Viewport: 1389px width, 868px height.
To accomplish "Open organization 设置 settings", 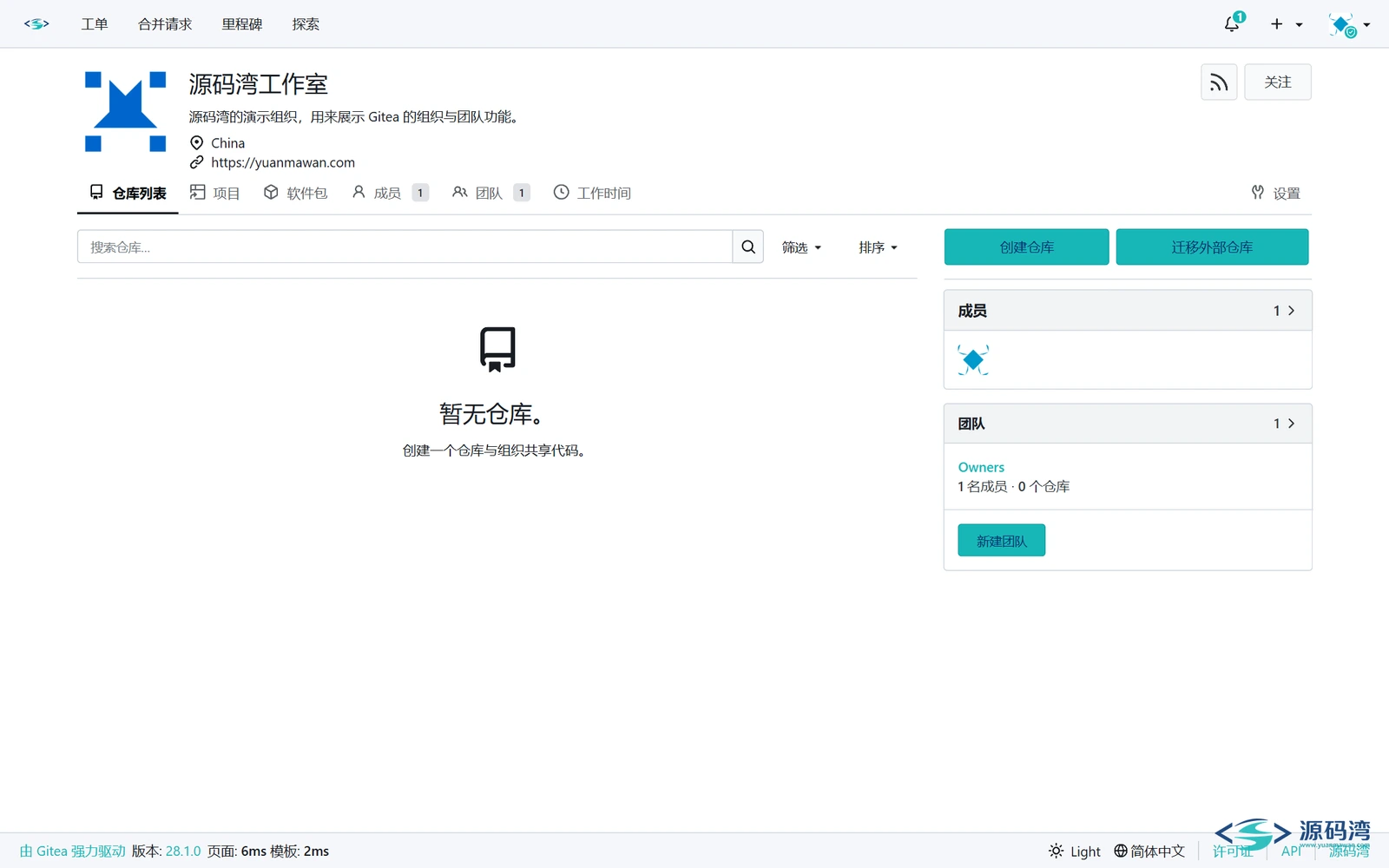I will pyautogui.click(x=1276, y=193).
